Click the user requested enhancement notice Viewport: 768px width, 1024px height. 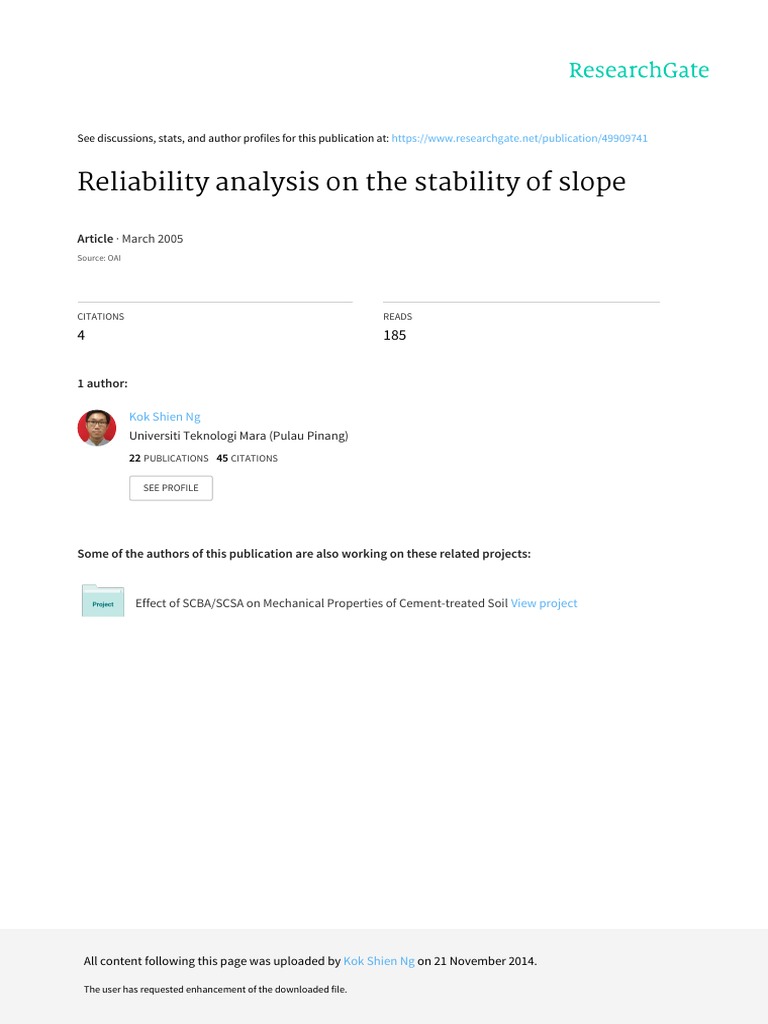tap(216, 989)
